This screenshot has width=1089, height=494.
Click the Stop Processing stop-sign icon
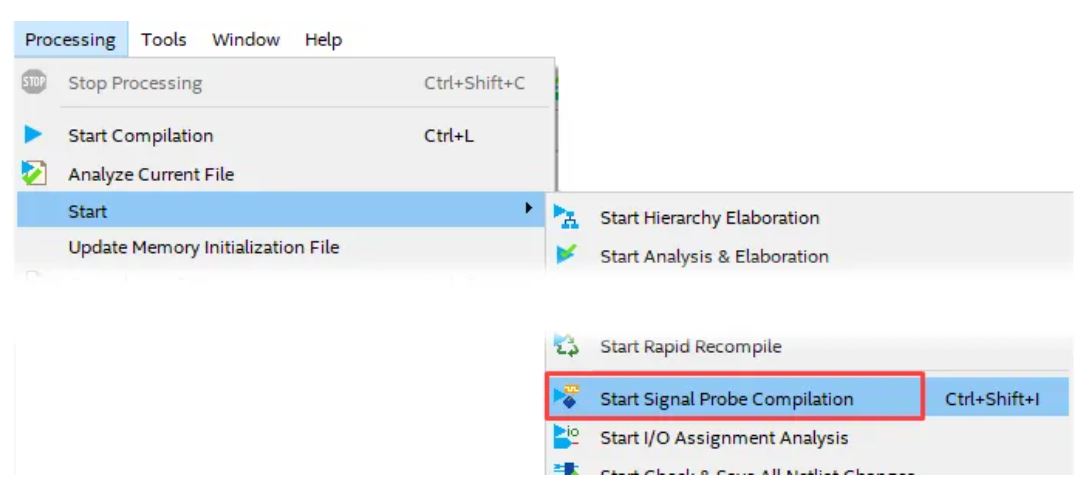coord(33,83)
